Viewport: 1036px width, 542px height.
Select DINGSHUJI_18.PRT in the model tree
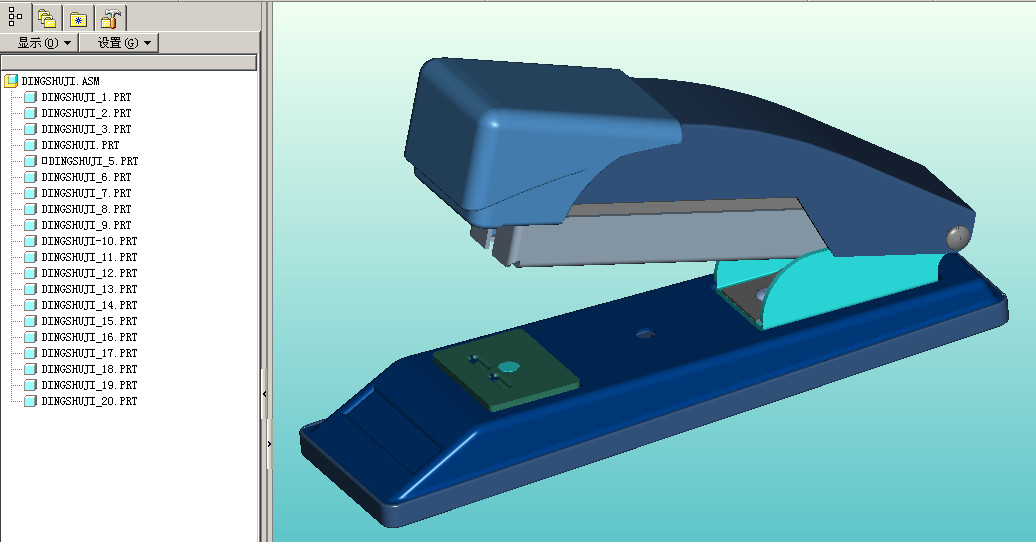point(89,369)
